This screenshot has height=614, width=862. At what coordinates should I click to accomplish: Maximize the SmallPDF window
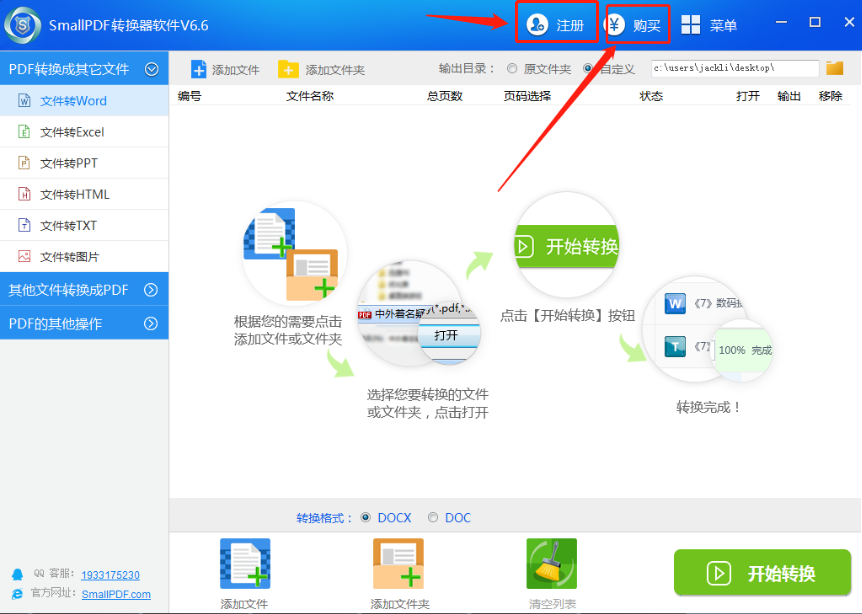[815, 23]
